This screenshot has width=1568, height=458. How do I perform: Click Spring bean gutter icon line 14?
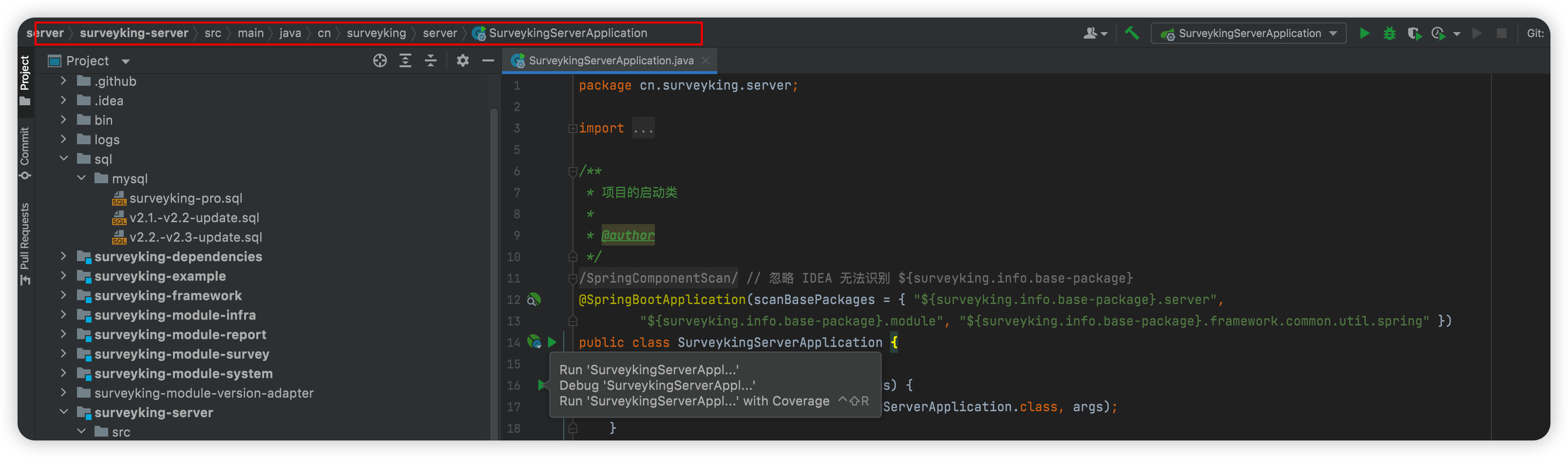click(535, 342)
